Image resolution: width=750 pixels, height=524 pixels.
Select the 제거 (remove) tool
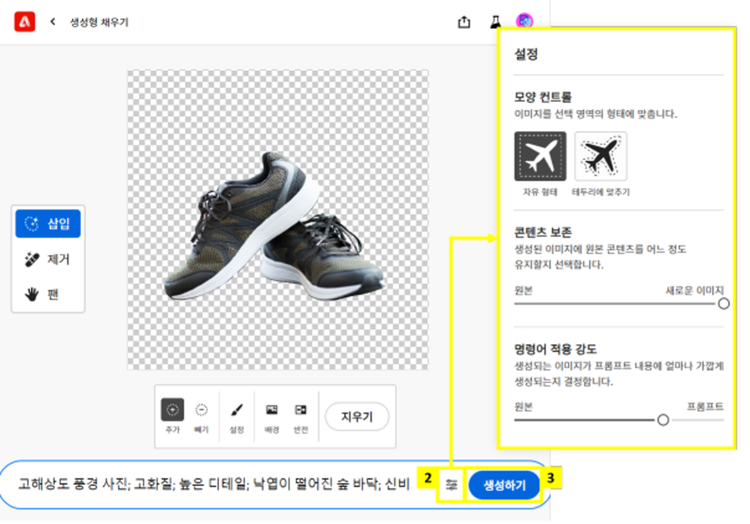point(48,259)
